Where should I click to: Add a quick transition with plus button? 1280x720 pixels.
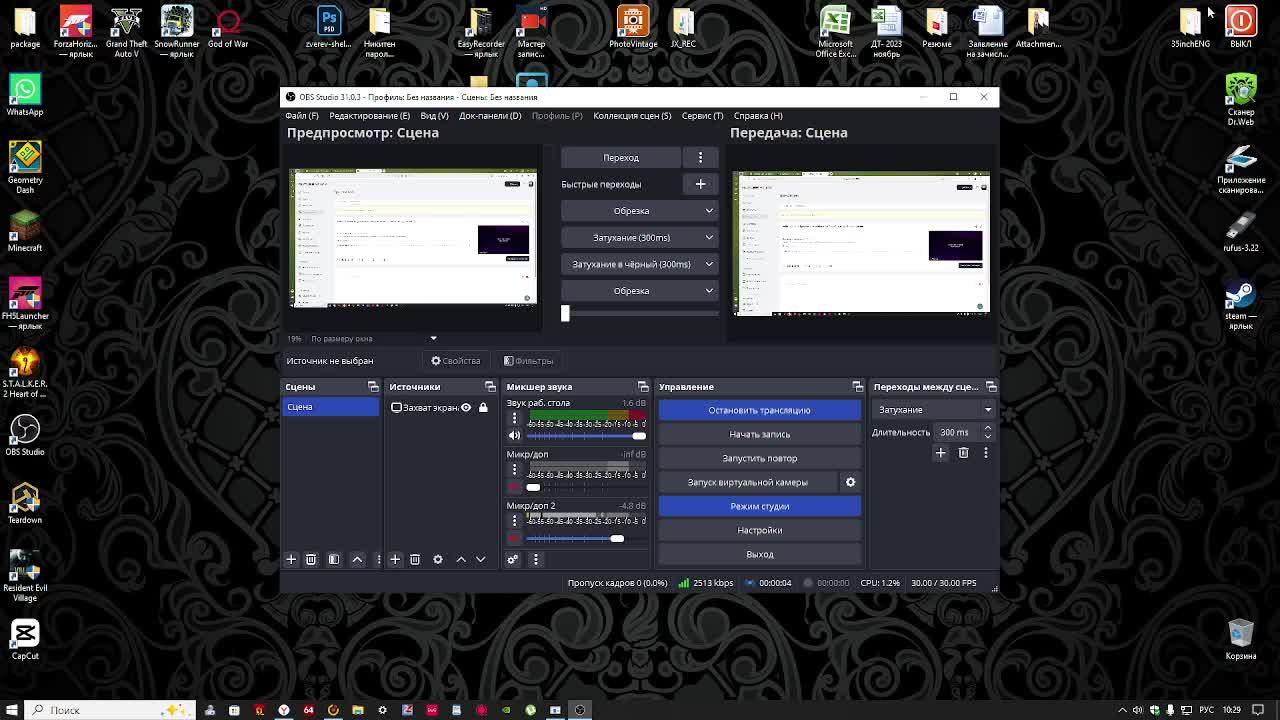click(x=700, y=184)
